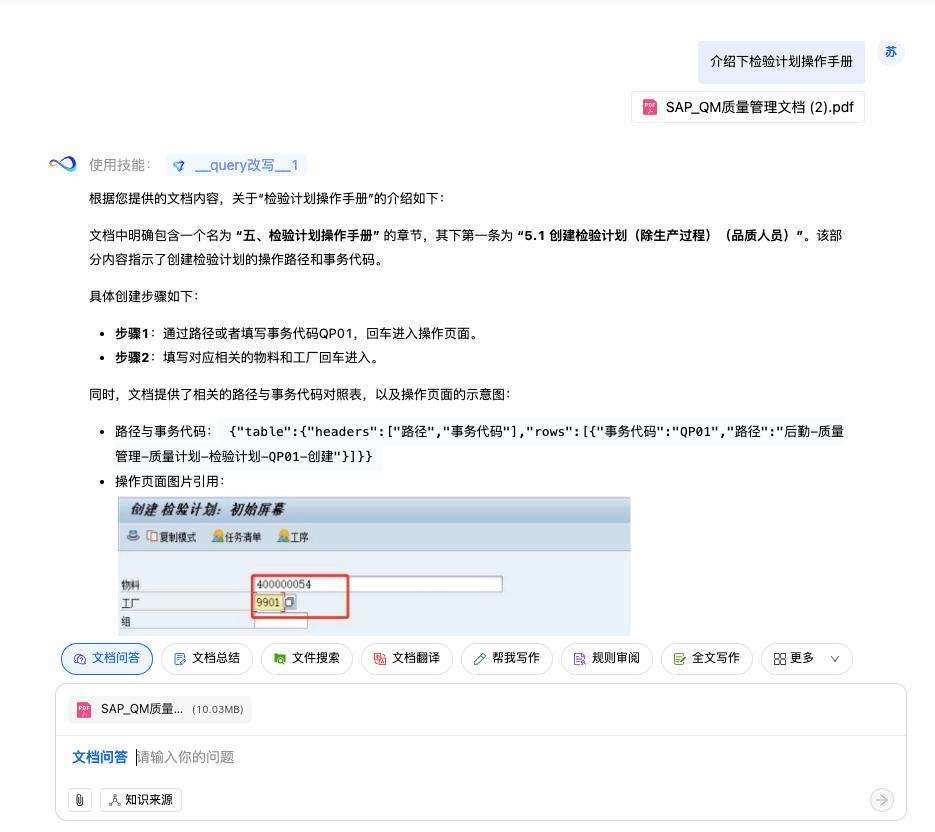Screen dimensions: 935x832
Task: Click the blue infinity assistant logo
Action: [x=63, y=164]
